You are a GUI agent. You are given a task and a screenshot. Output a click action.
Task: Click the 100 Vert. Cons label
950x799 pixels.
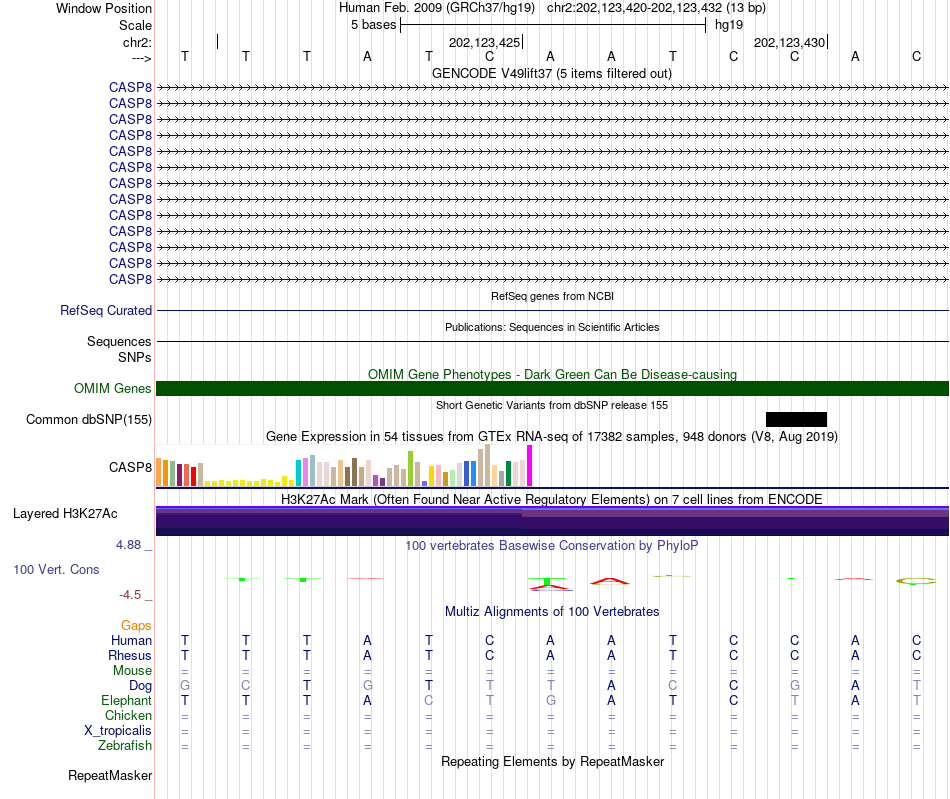click(x=56, y=569)
